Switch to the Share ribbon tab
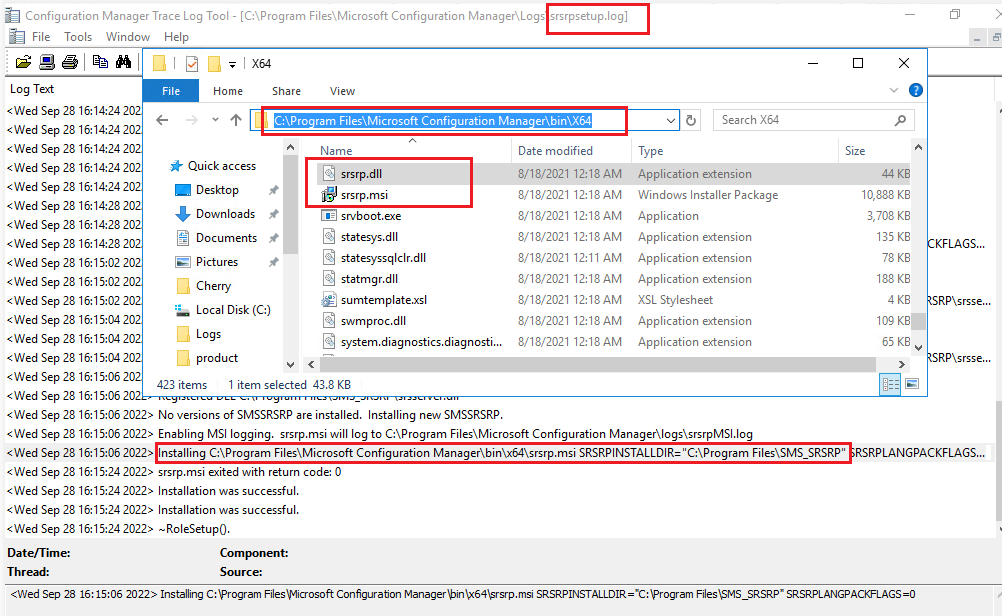This screenshot has height=616, width=1002. 286,91
